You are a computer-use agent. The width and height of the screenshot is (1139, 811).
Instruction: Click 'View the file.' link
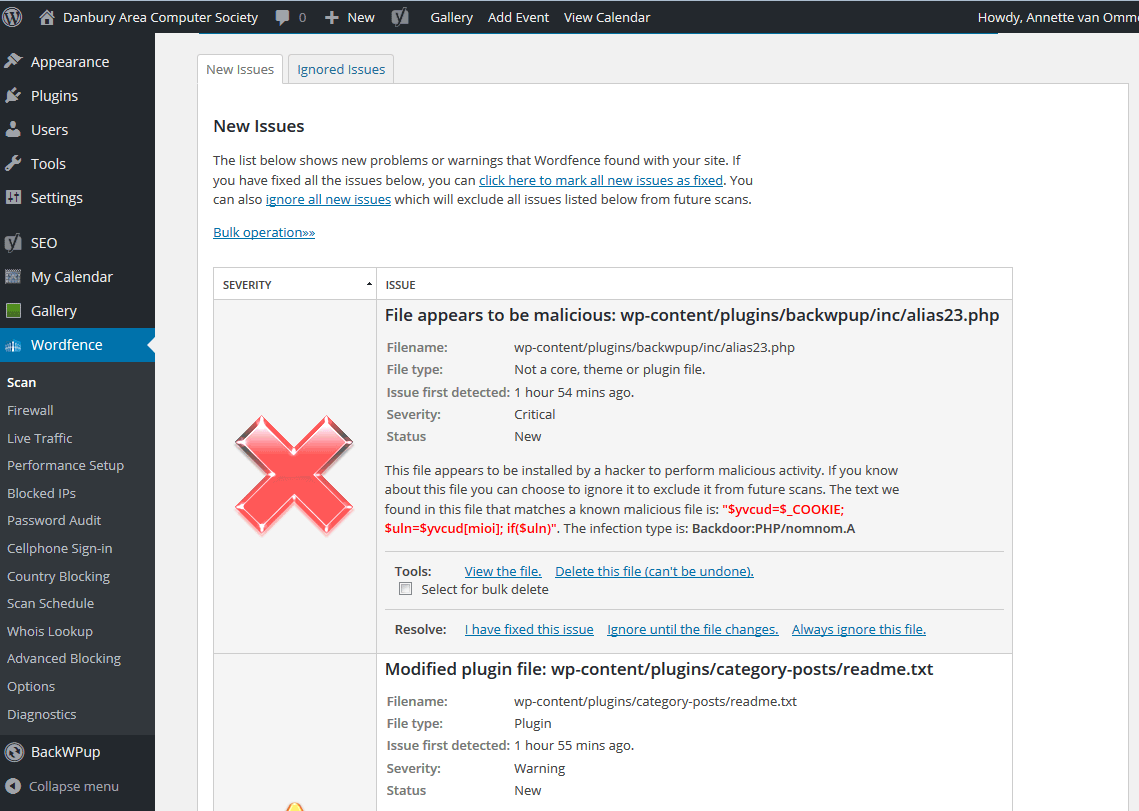point(503,571)
